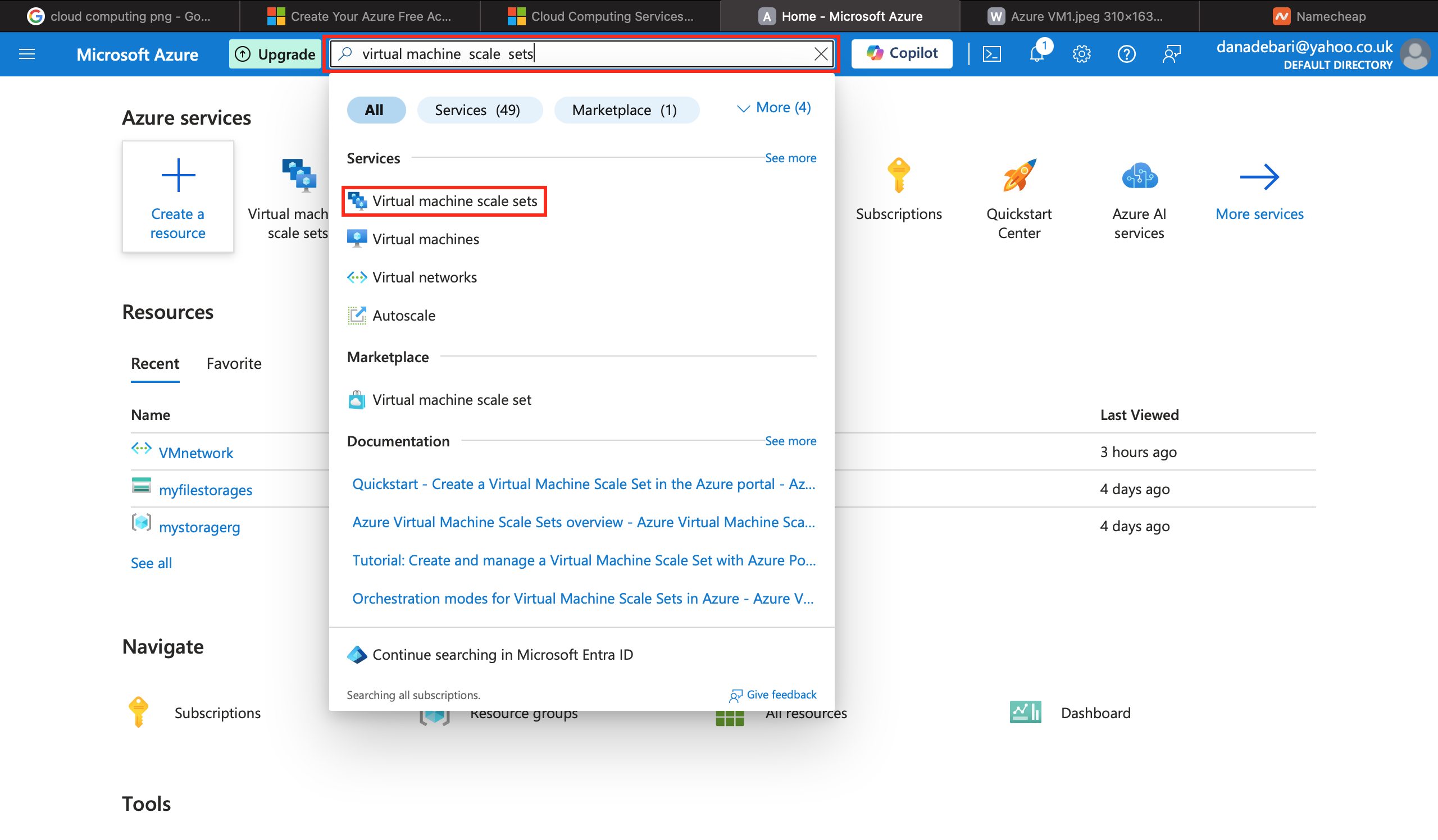Open the Cloud Shell terminal icon

pyautogui.click(x=992, y=54)
